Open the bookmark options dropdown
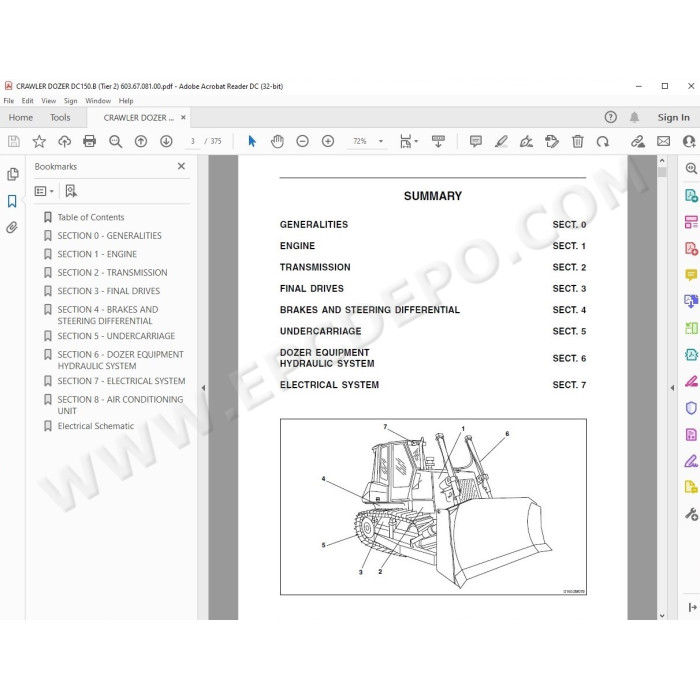The width and height of the screenshot is (700, 700). [x=44, y=191]
